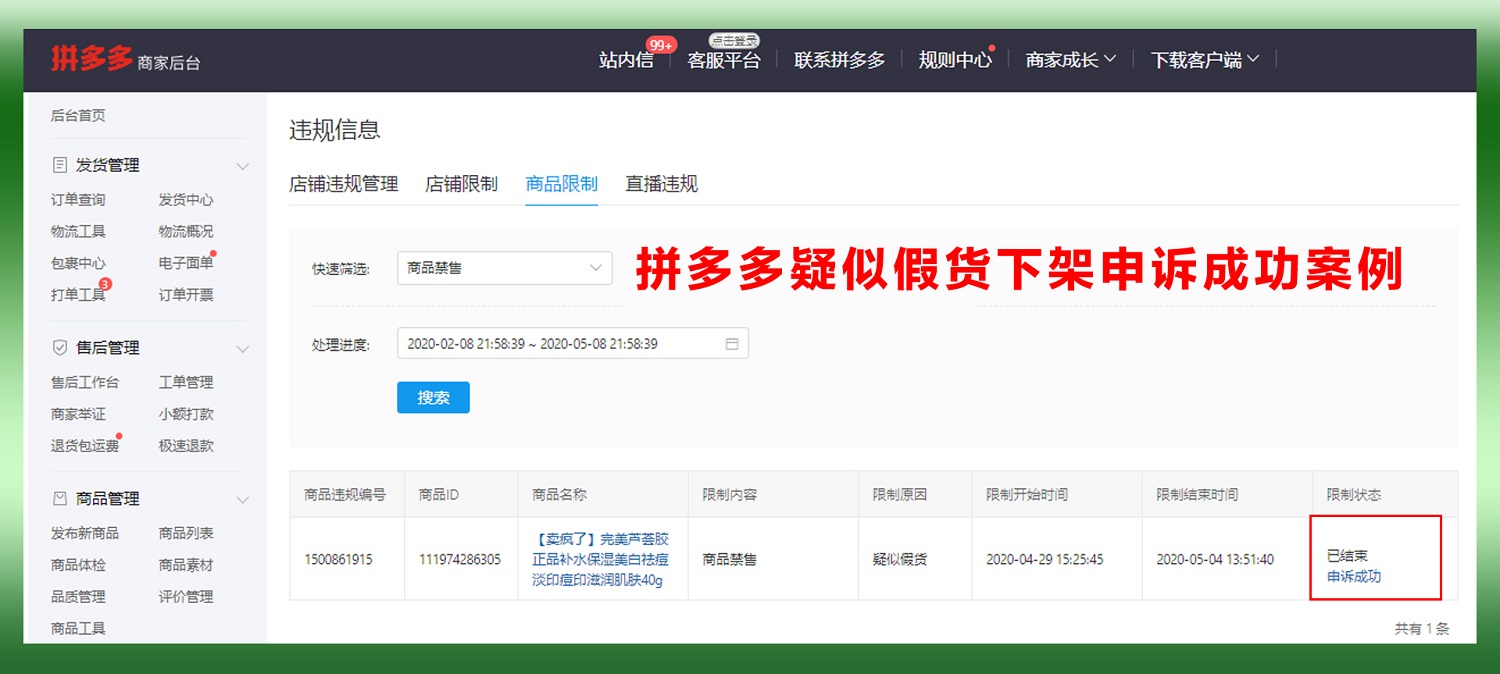Switch to 直播违规 tab

point(662,184)
